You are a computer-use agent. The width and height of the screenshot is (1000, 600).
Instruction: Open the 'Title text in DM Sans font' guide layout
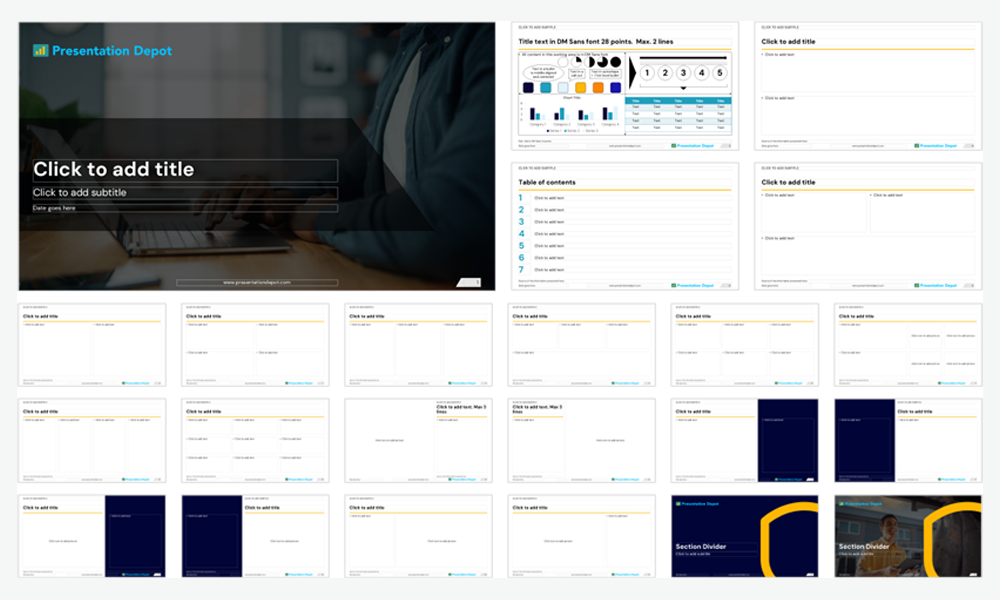click(x=625, y=86)
